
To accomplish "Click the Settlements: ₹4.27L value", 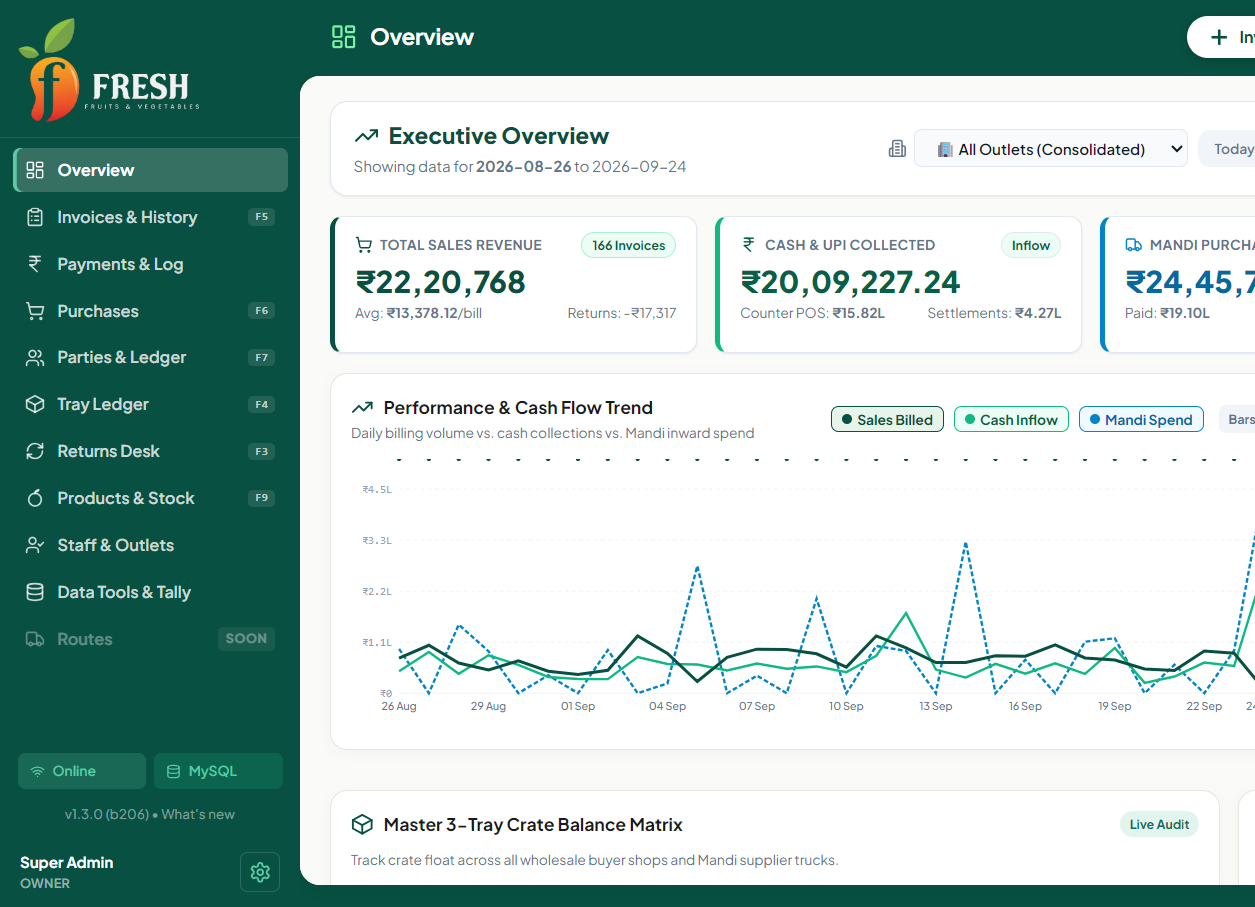I will pyautogui.click(x=994, y=313).
